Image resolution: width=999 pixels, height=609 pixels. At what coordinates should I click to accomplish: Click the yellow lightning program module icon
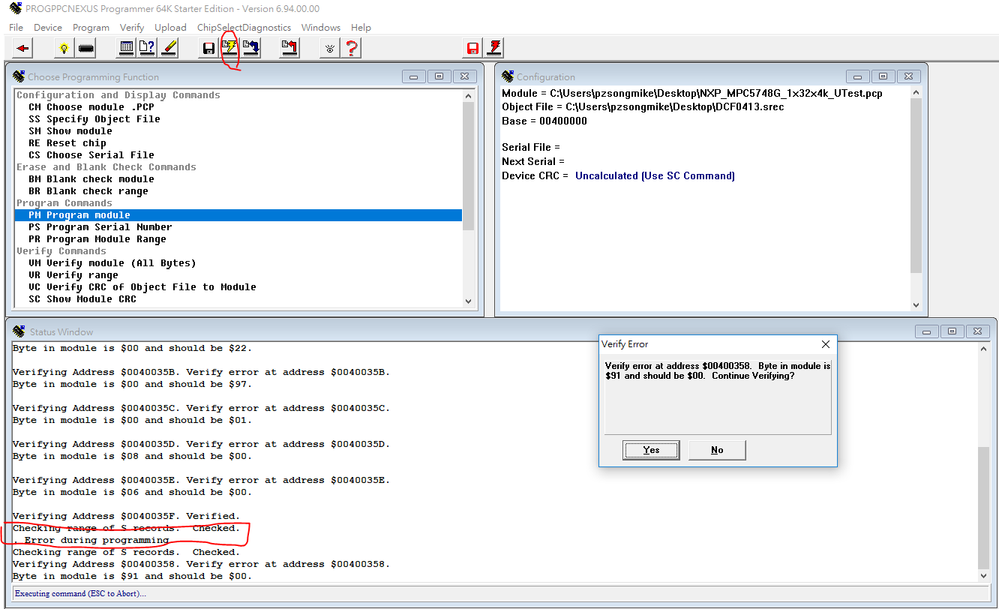[229, 48]
